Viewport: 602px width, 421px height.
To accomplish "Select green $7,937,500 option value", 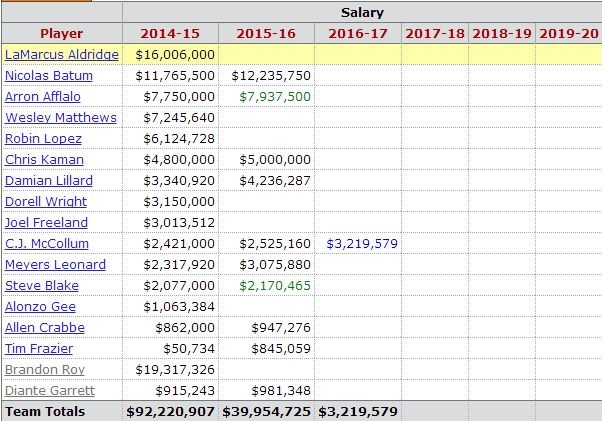I will coord(275,97).
